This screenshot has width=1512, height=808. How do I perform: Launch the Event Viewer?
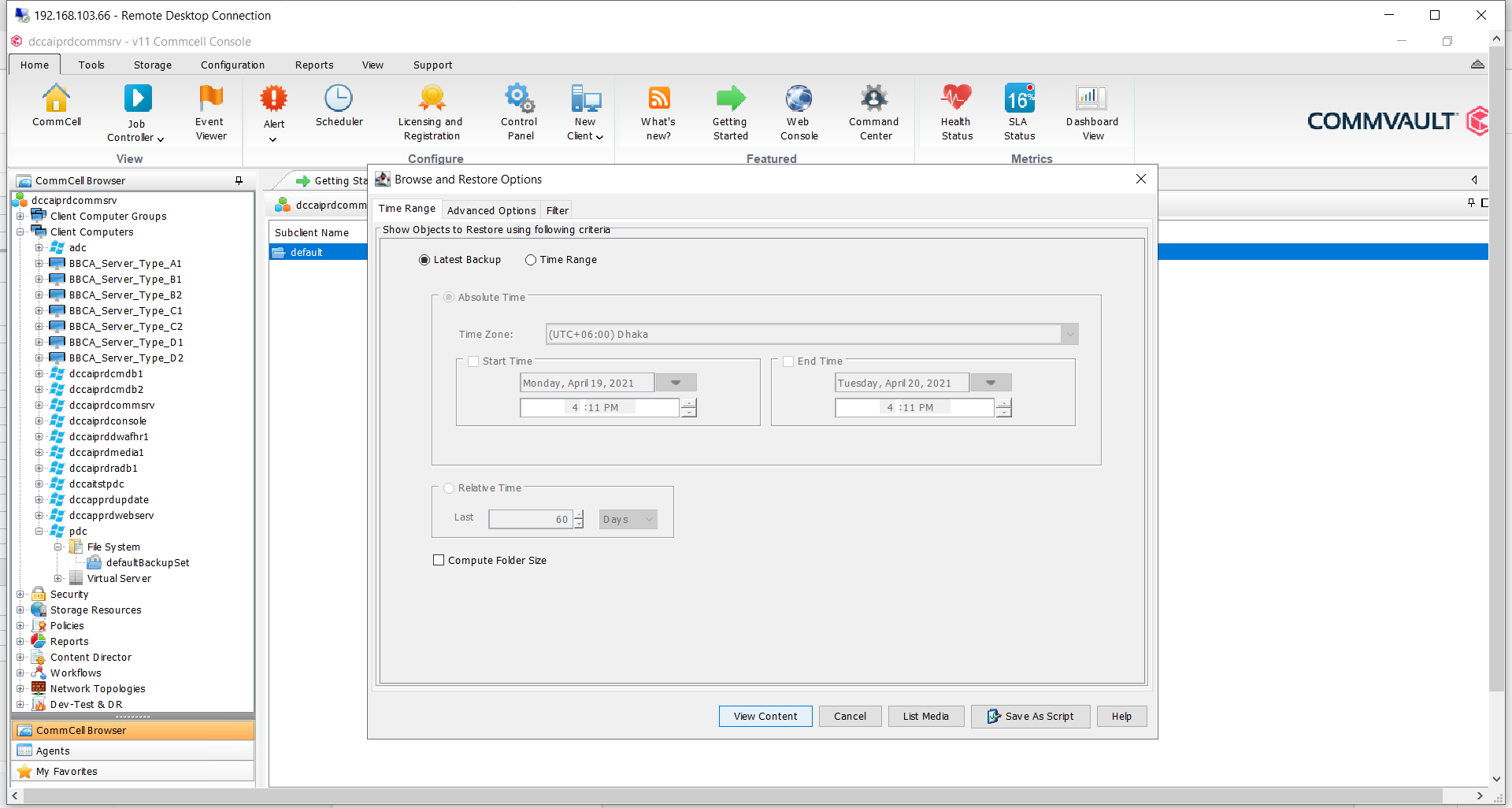point(210,113)
